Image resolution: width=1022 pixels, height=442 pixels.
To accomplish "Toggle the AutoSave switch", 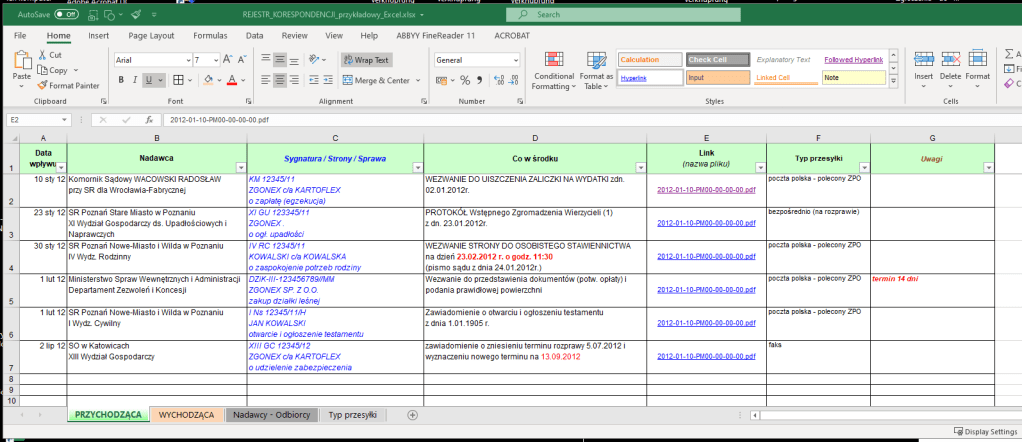I will point(66,16).
